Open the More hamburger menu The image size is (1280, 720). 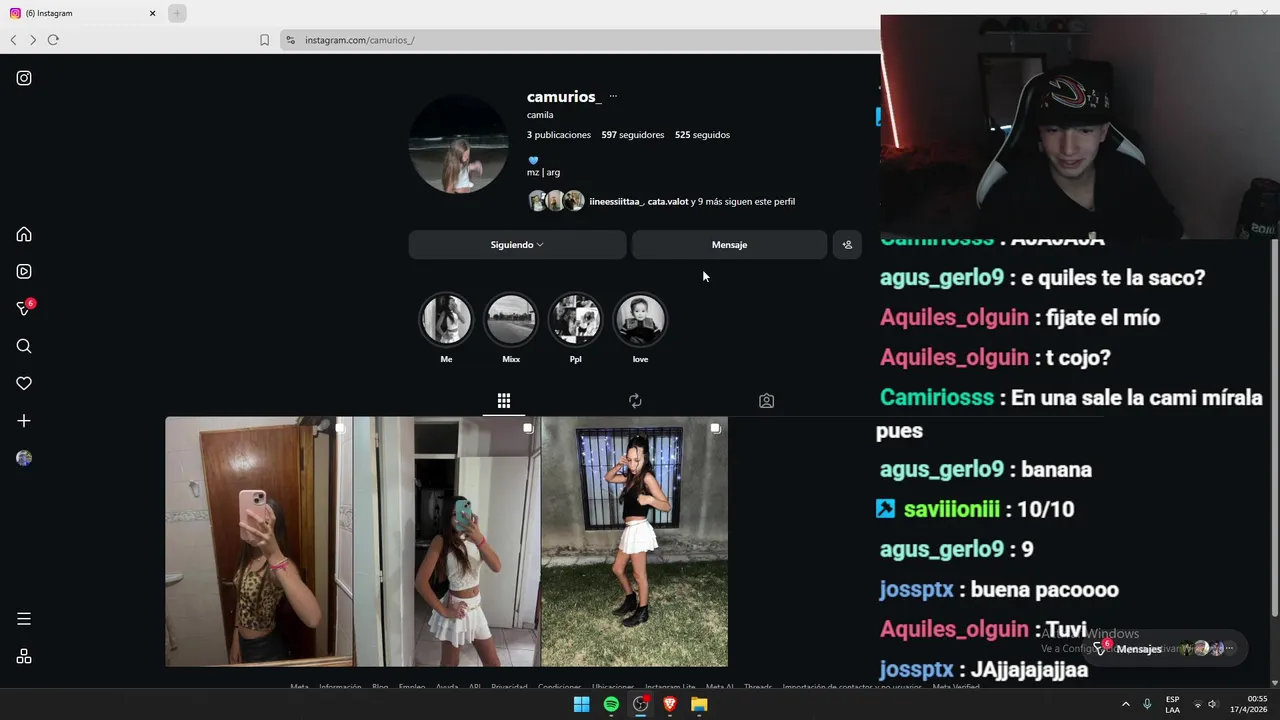click(x=24, y=619)
